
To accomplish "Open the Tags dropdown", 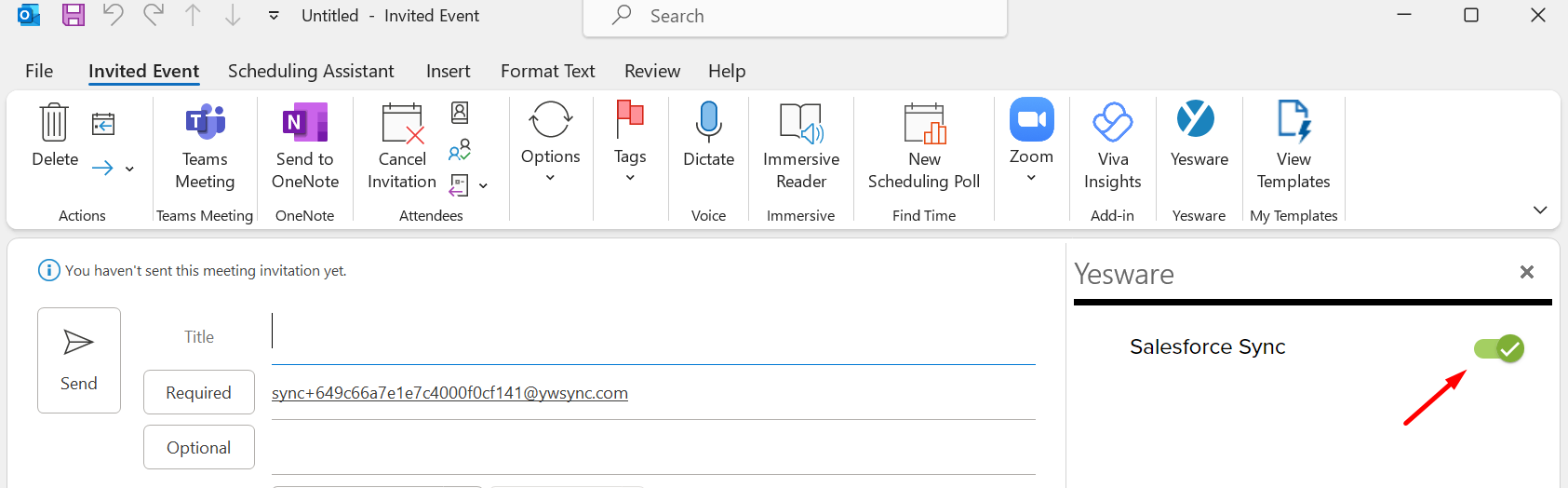I will coord(630,177).
